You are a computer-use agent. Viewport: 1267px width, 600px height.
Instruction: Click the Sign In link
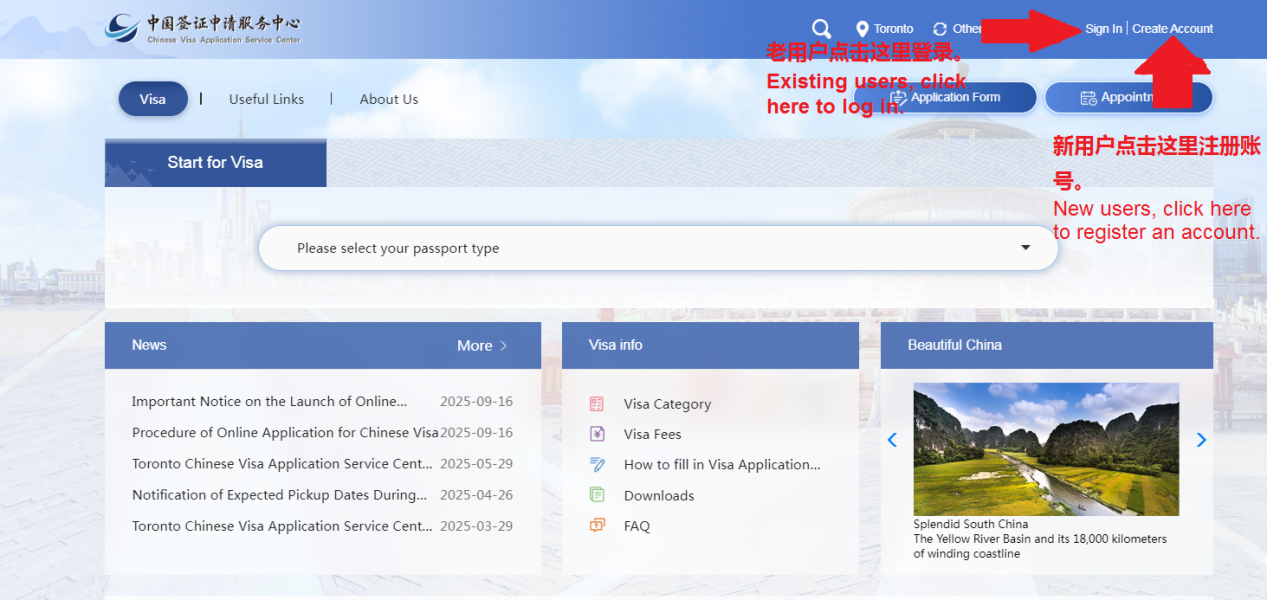(1103, 29)
